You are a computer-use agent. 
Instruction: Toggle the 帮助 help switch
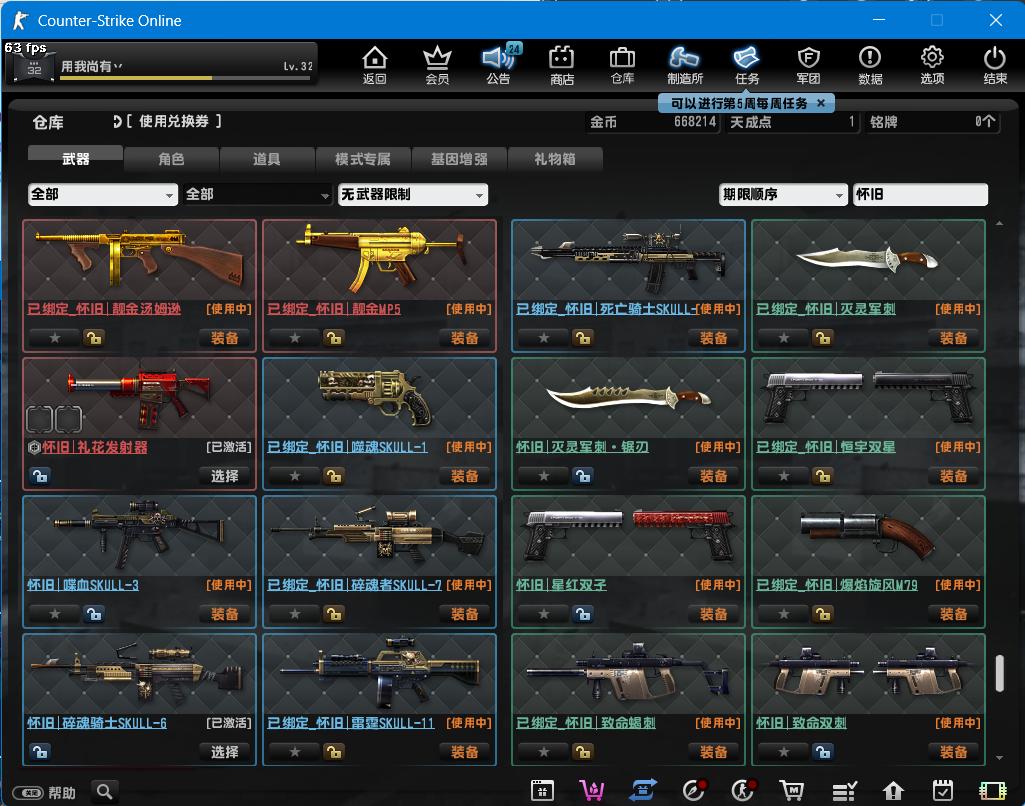(28, 793)
